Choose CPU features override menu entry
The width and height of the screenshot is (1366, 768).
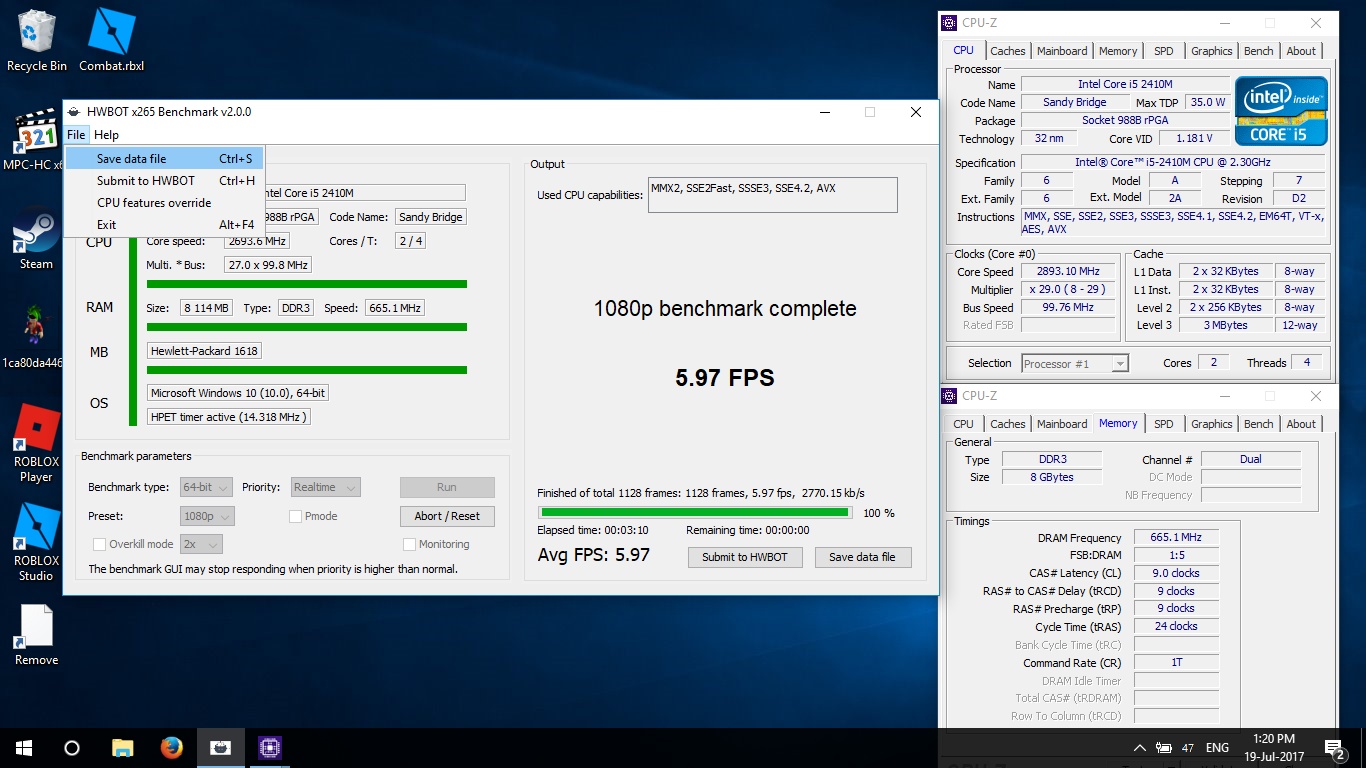pos(164,202)
